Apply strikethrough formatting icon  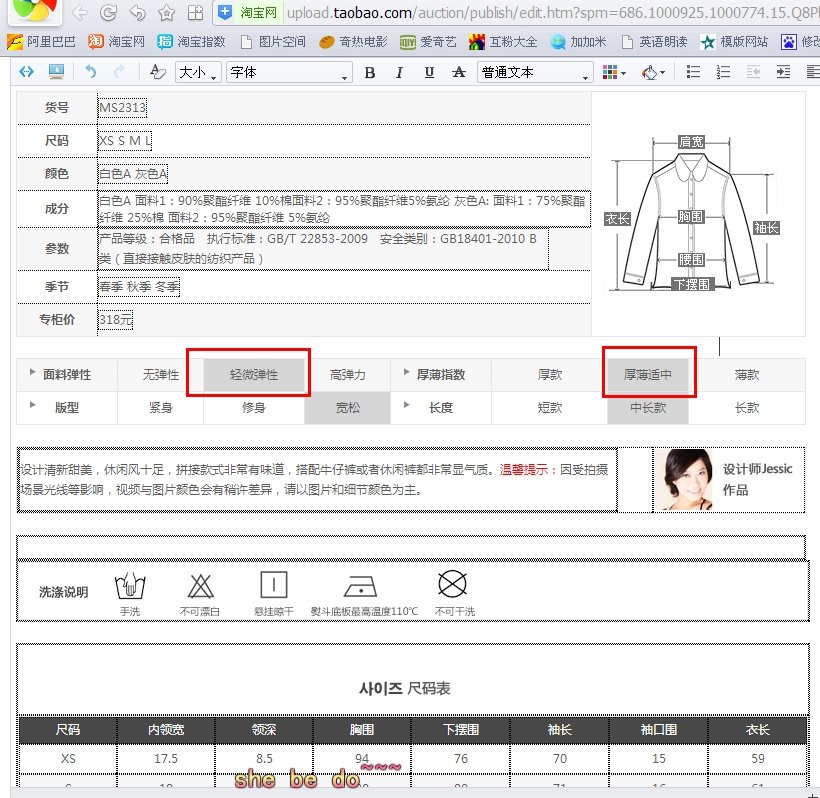tap(459, 73)
